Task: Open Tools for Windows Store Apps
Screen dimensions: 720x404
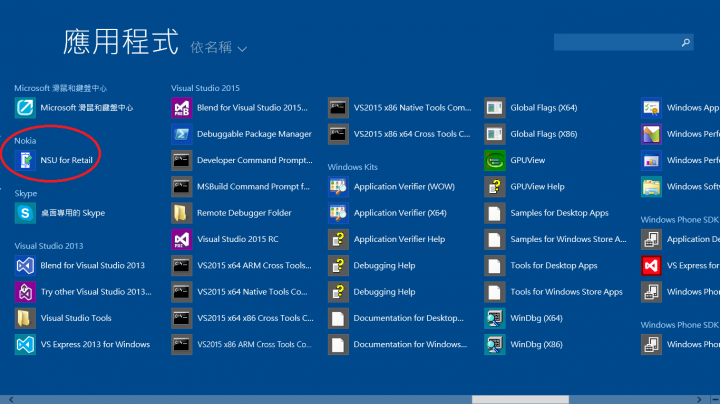Action: (554, 292)
